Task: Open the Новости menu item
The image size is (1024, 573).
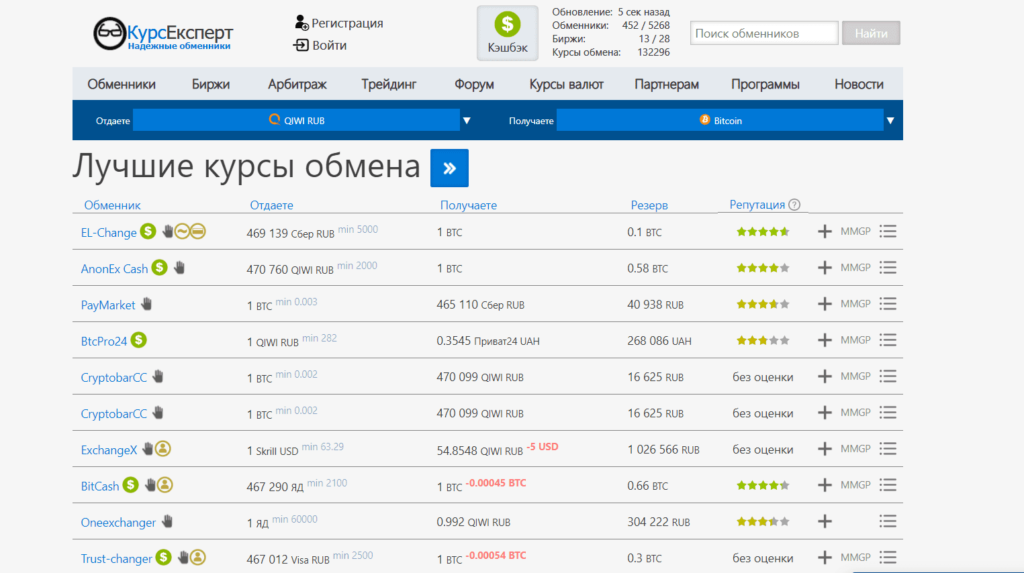Action: (859, 84)
